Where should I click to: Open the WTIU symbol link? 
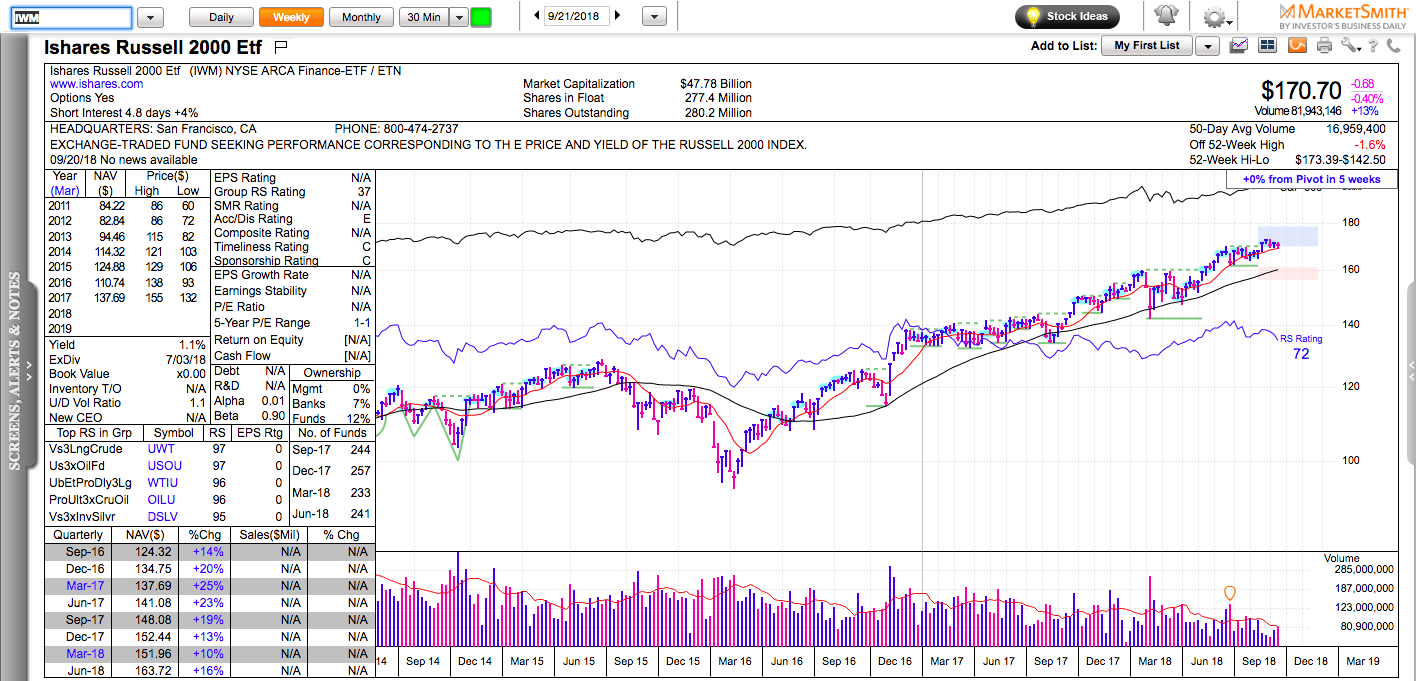tap(163, 483)
